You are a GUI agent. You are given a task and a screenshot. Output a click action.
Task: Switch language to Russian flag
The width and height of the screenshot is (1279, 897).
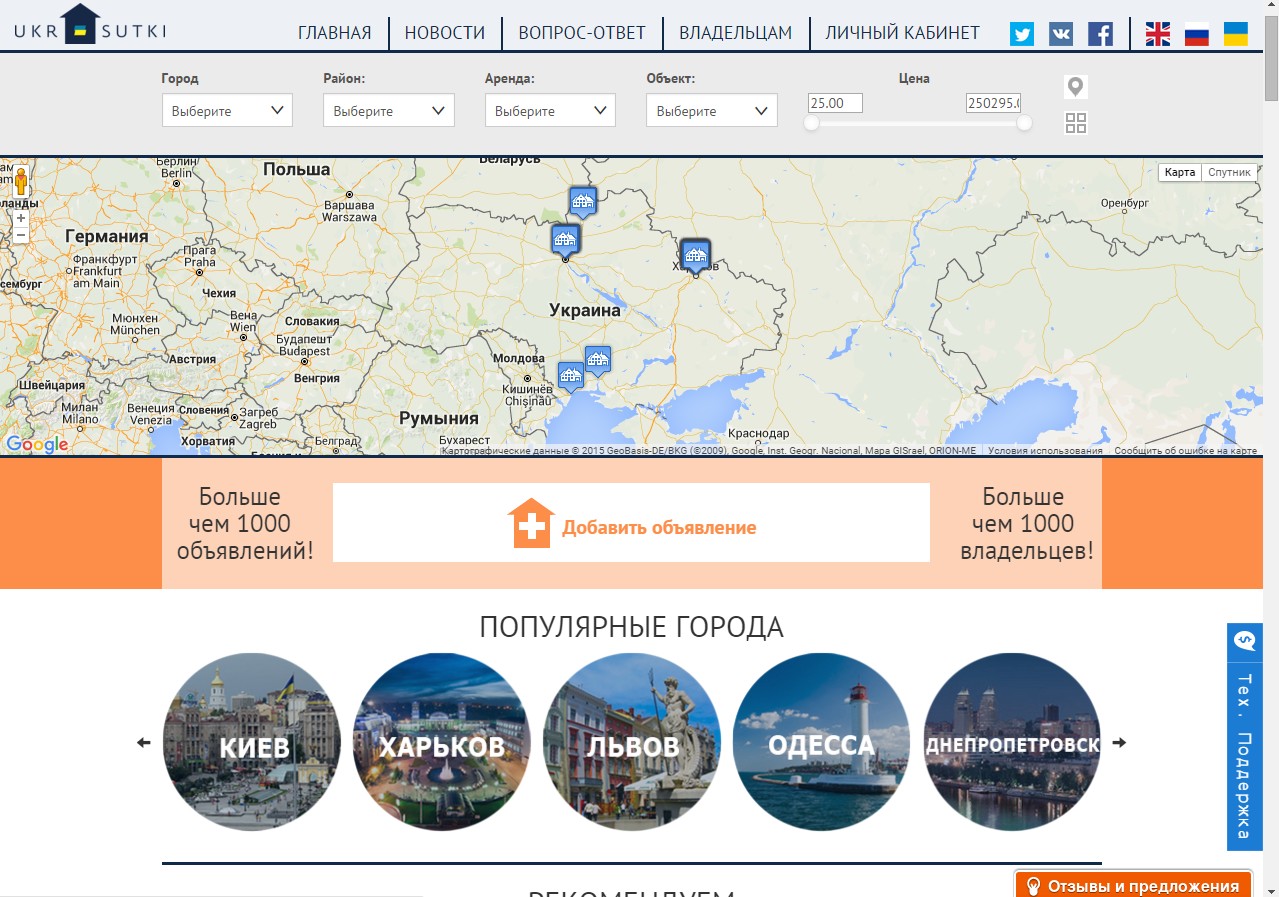click(x=1197, y=34)
